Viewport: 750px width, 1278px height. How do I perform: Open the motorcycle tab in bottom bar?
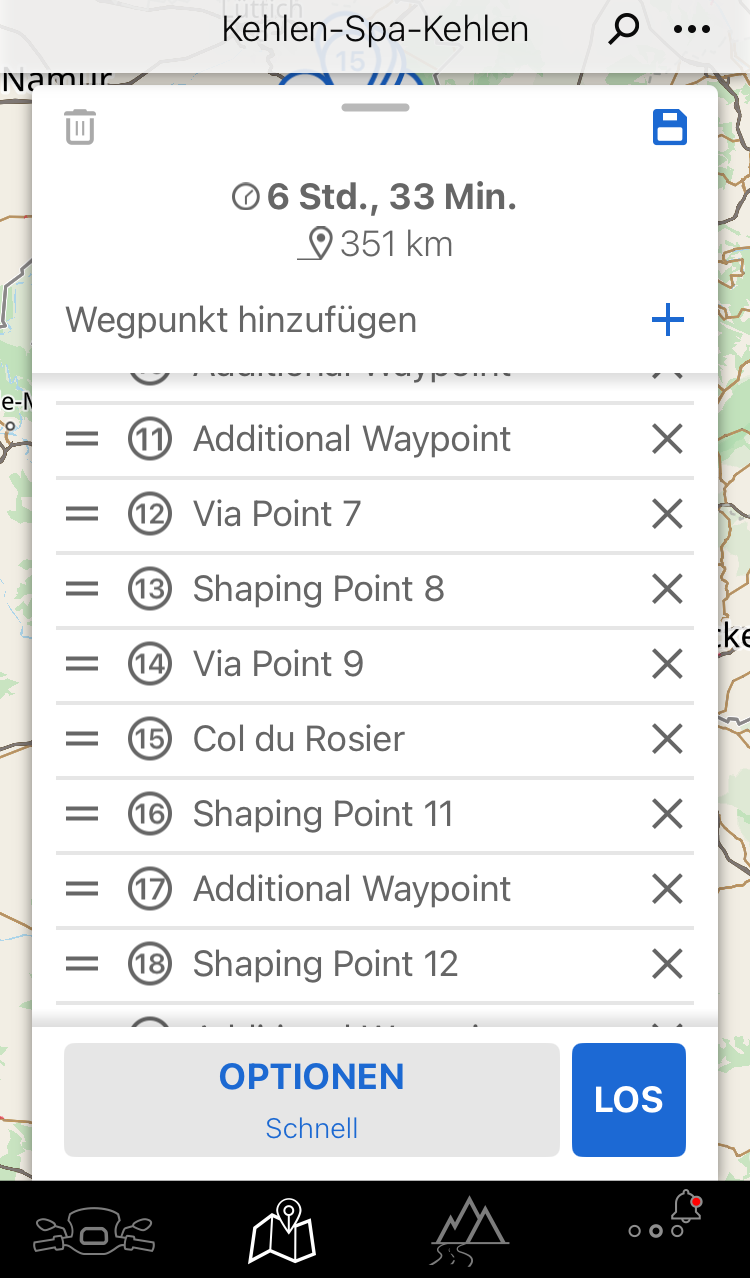point(93,1233)
